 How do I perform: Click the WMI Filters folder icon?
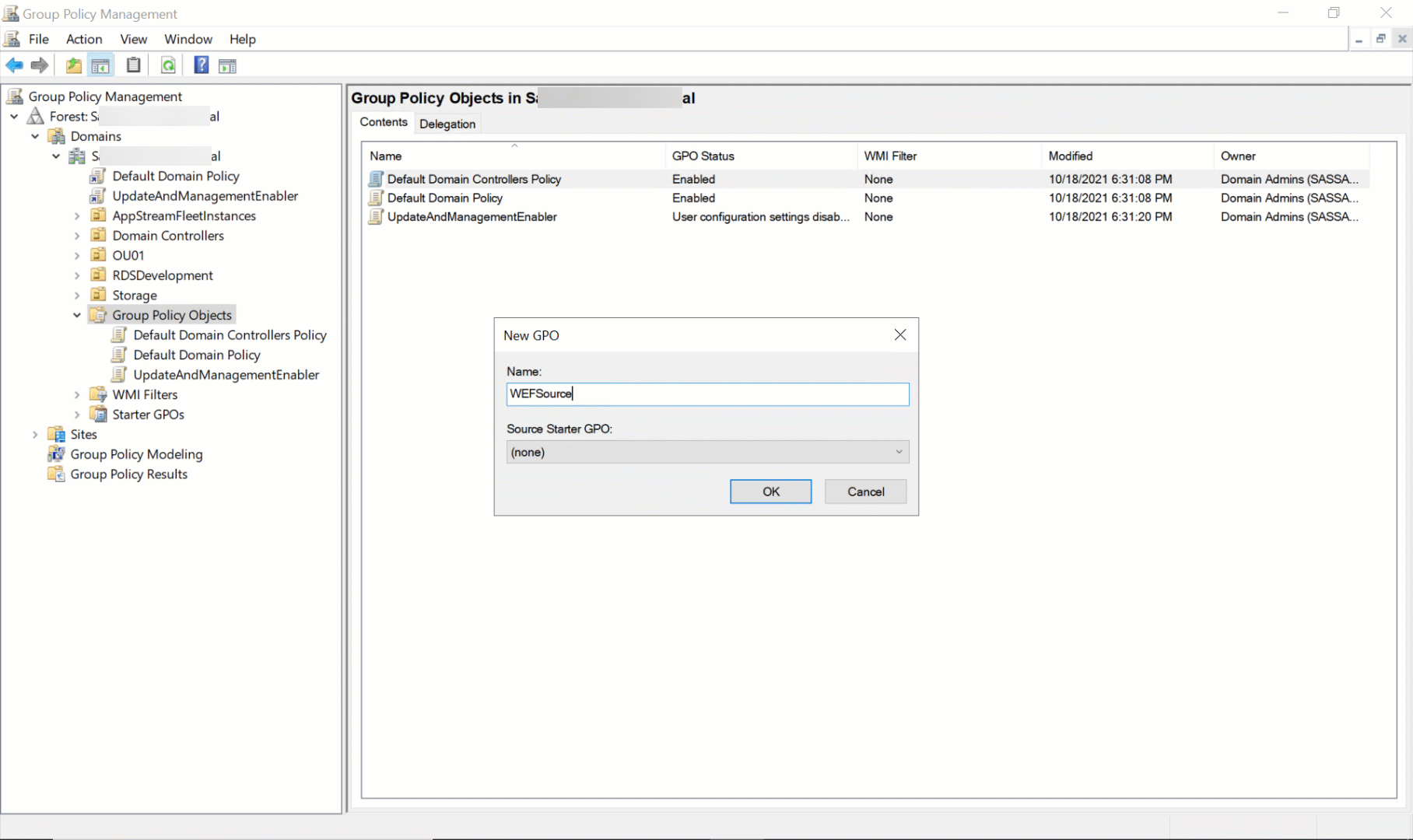click(98, 394)
